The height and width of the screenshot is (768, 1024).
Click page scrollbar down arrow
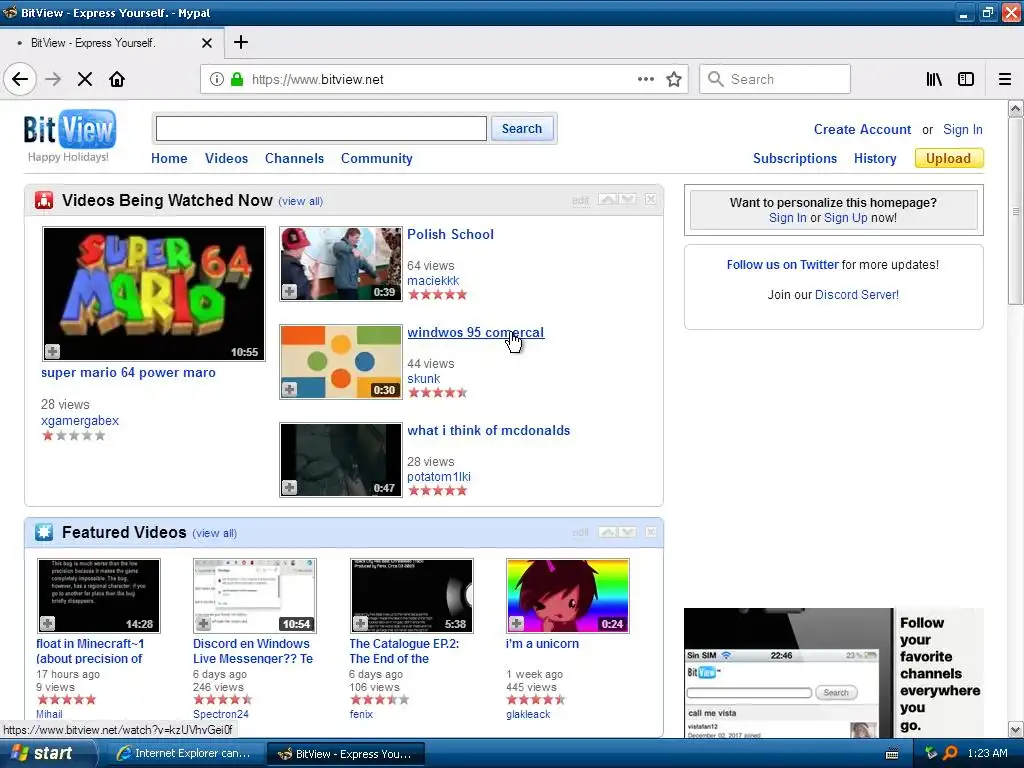[1016, 729]
